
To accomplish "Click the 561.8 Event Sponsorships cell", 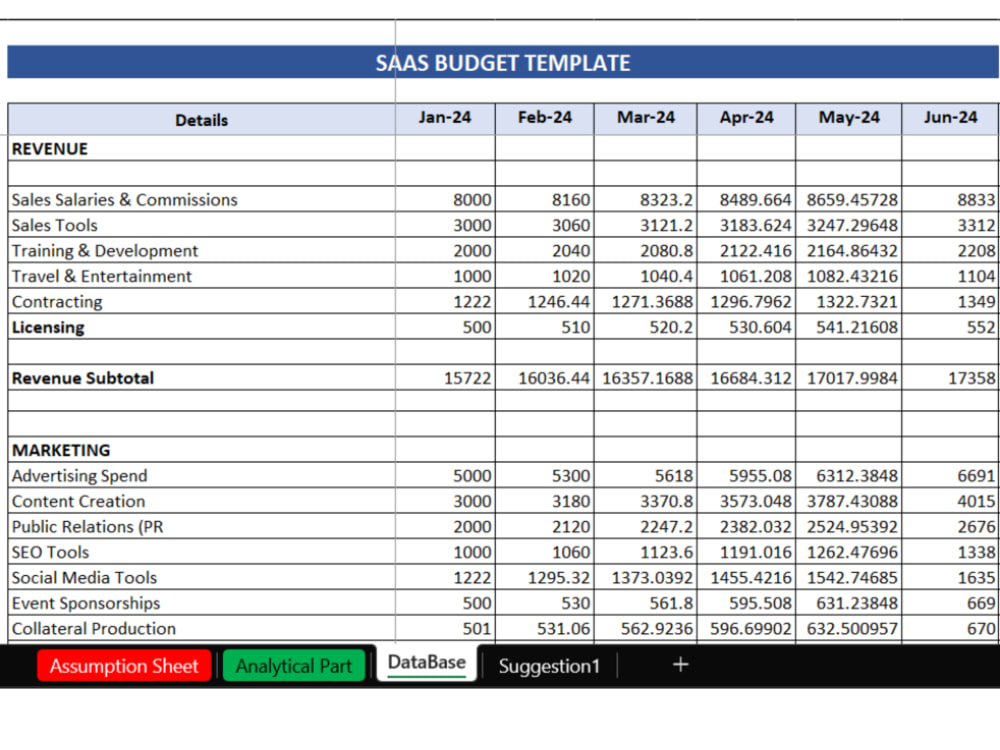I will click(645, 603).
